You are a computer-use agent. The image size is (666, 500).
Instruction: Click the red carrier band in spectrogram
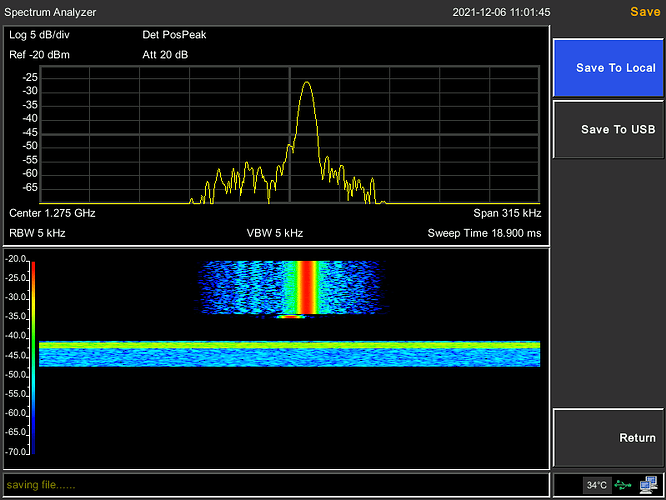pyautogui.click(x=307, y=288)
